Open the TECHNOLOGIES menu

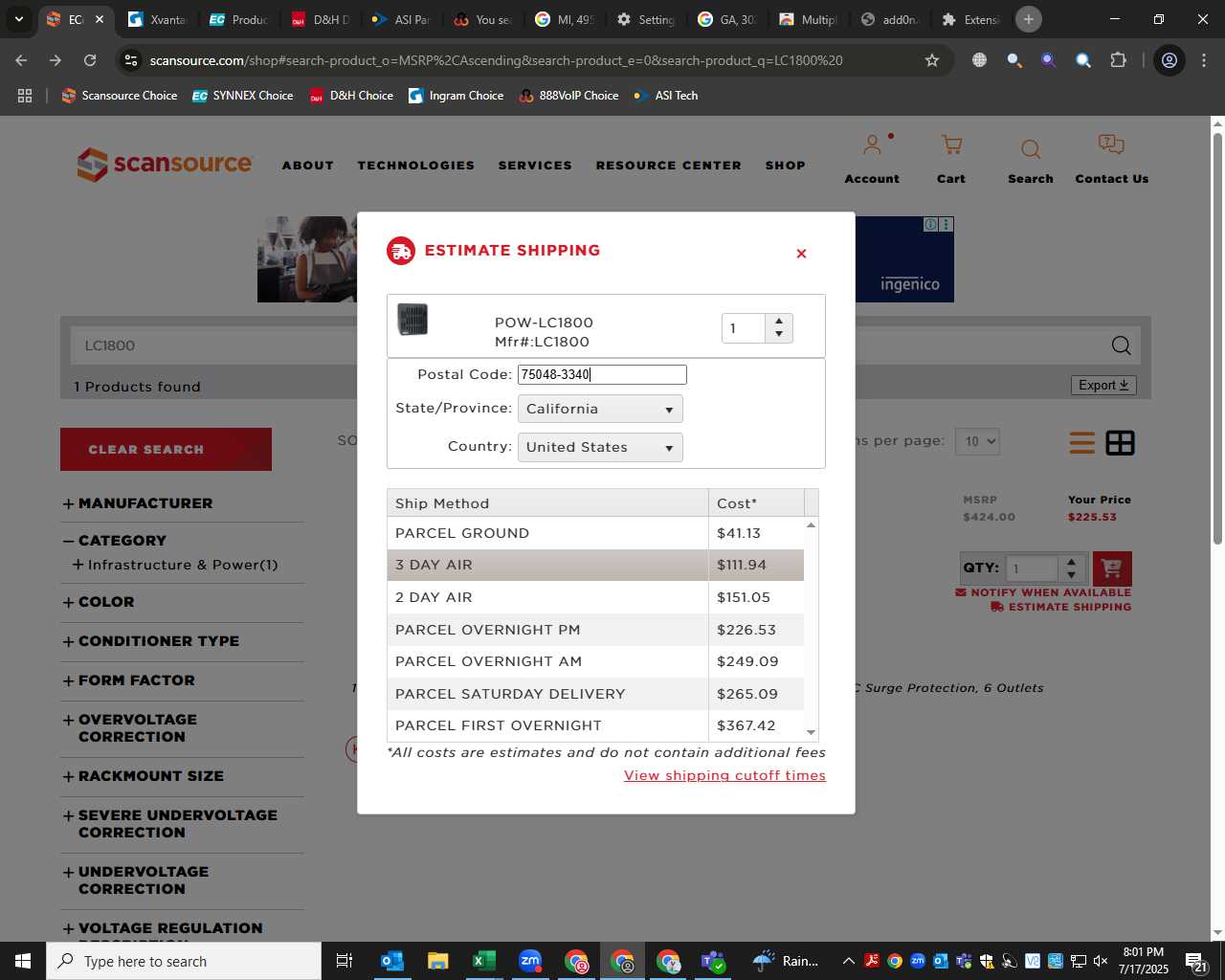click(416, 166)
